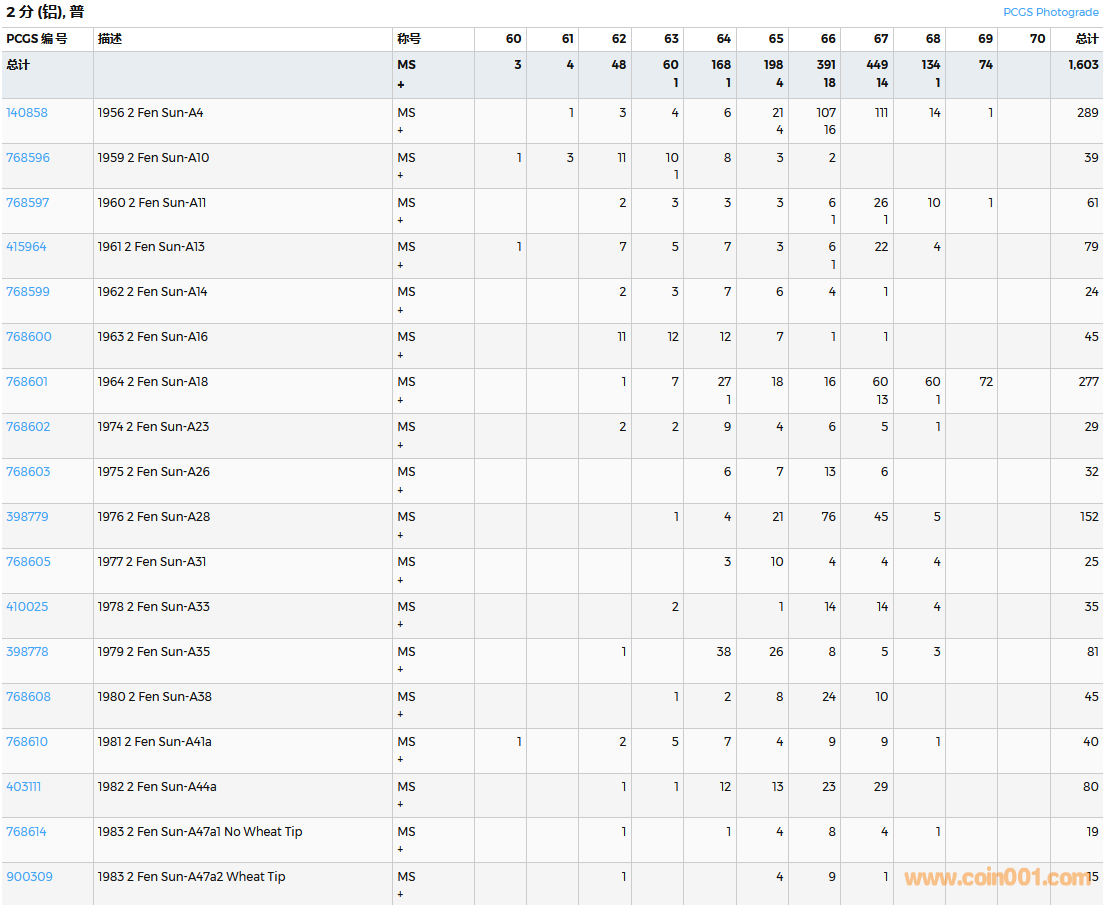Open PCGS number 415964 link

tap(26, 247)
